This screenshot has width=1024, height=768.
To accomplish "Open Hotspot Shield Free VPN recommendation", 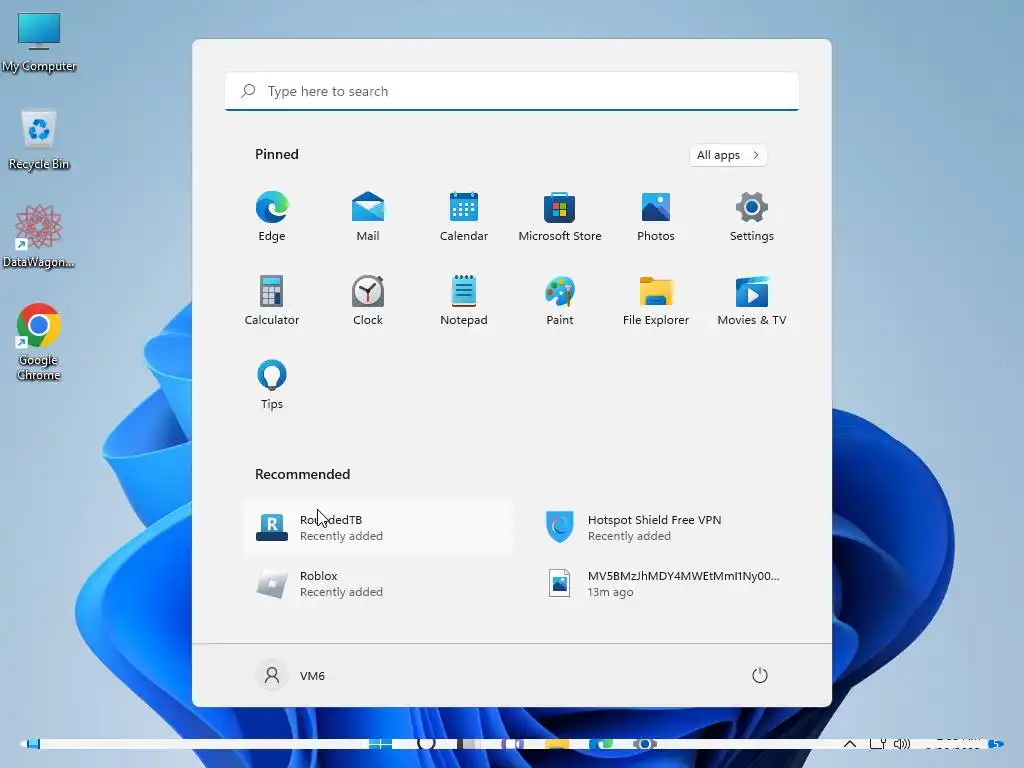I will click(x=666, y=528).
